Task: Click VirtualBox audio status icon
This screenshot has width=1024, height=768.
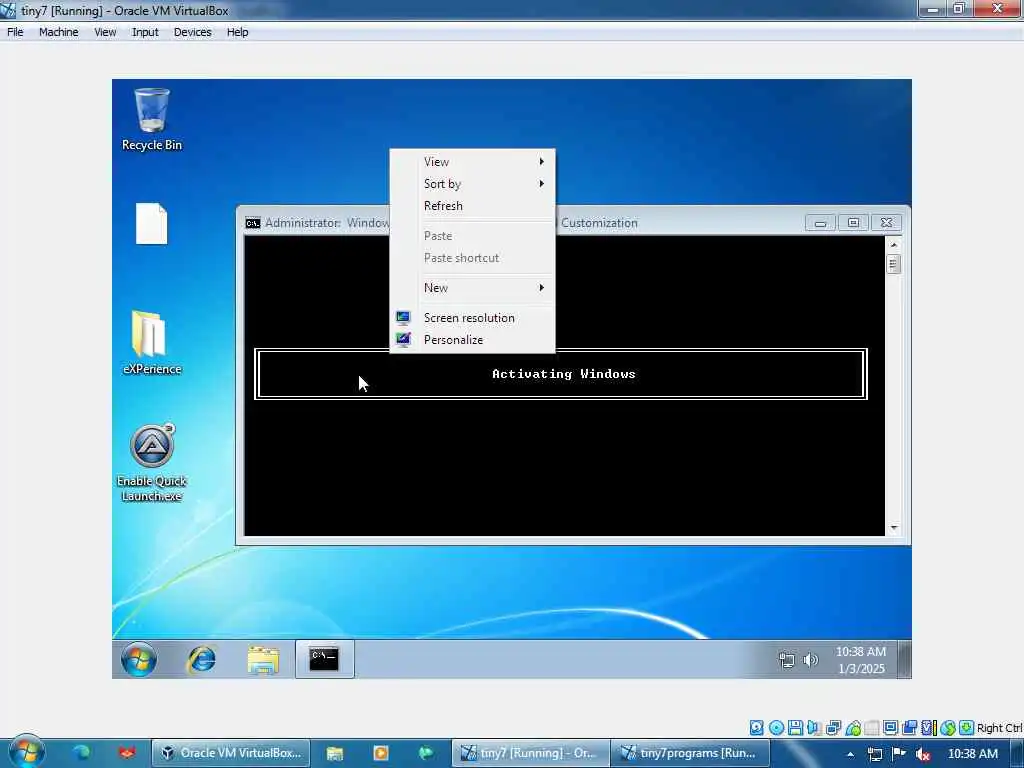Action: (814, 728)
